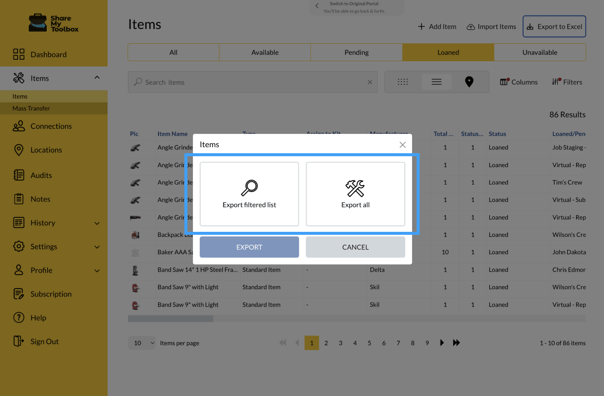The width and height of the screenshot is (604, 396).
Task: Choose the Export all option
Action: [355, 194]
